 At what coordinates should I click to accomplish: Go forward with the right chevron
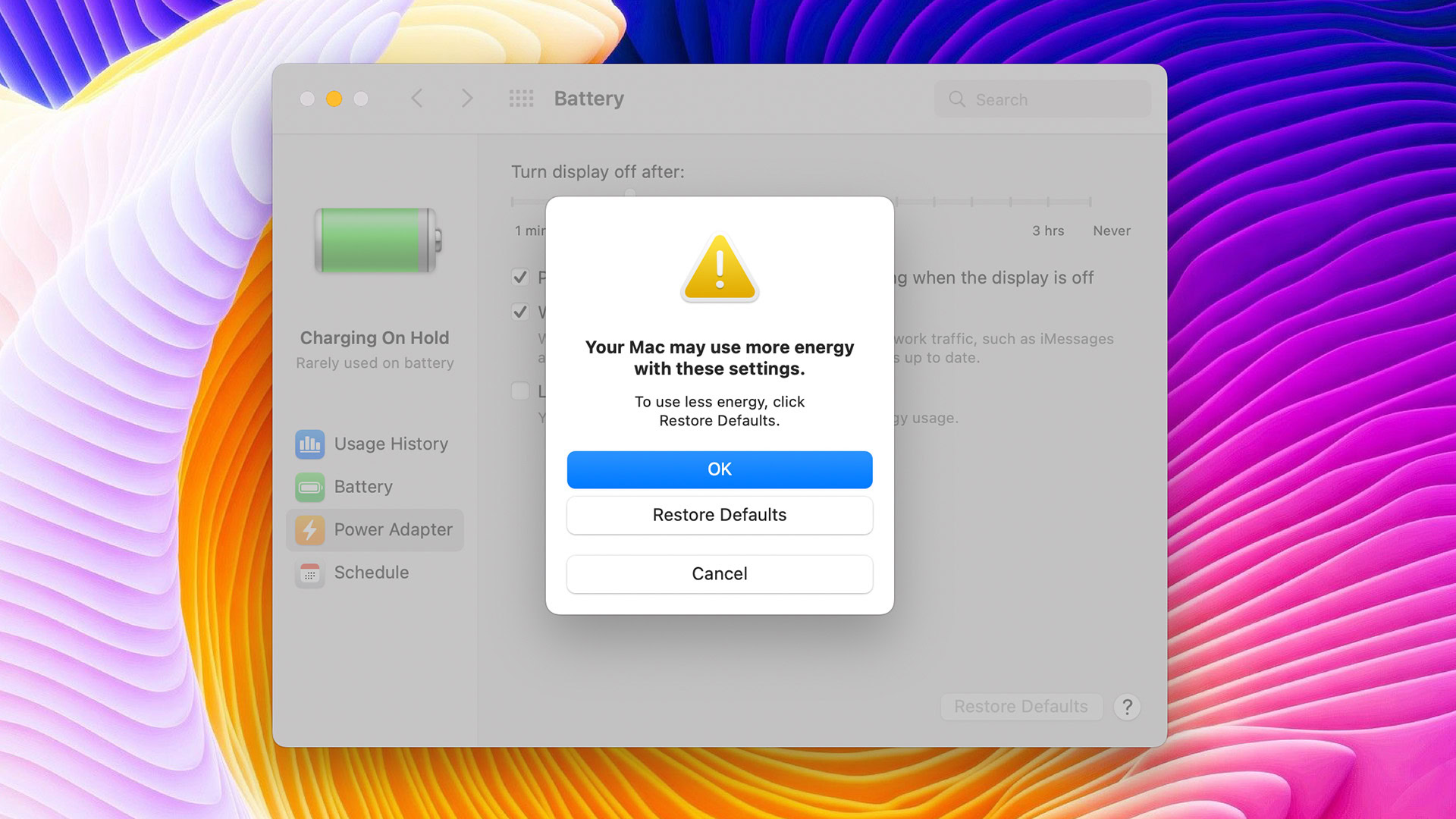tap(467, 99)
